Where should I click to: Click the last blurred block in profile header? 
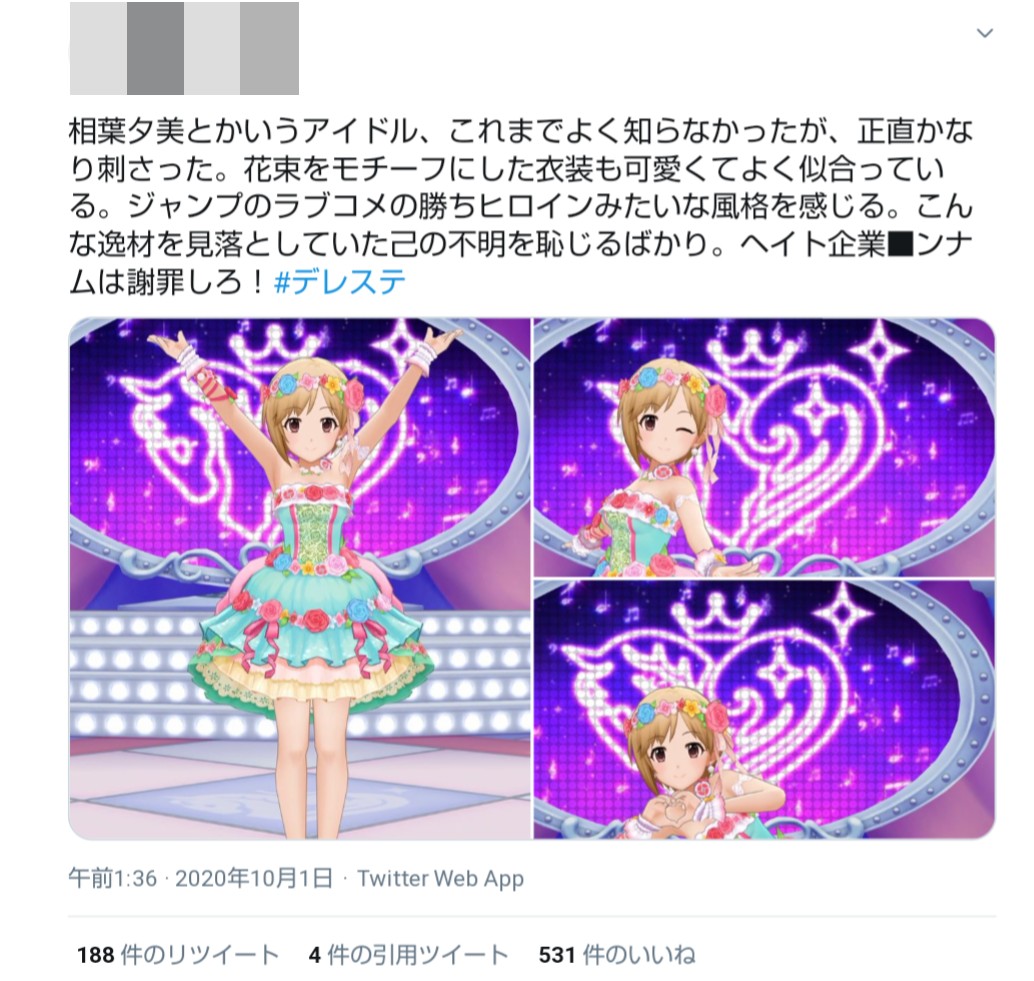click(x=269, y=48)
